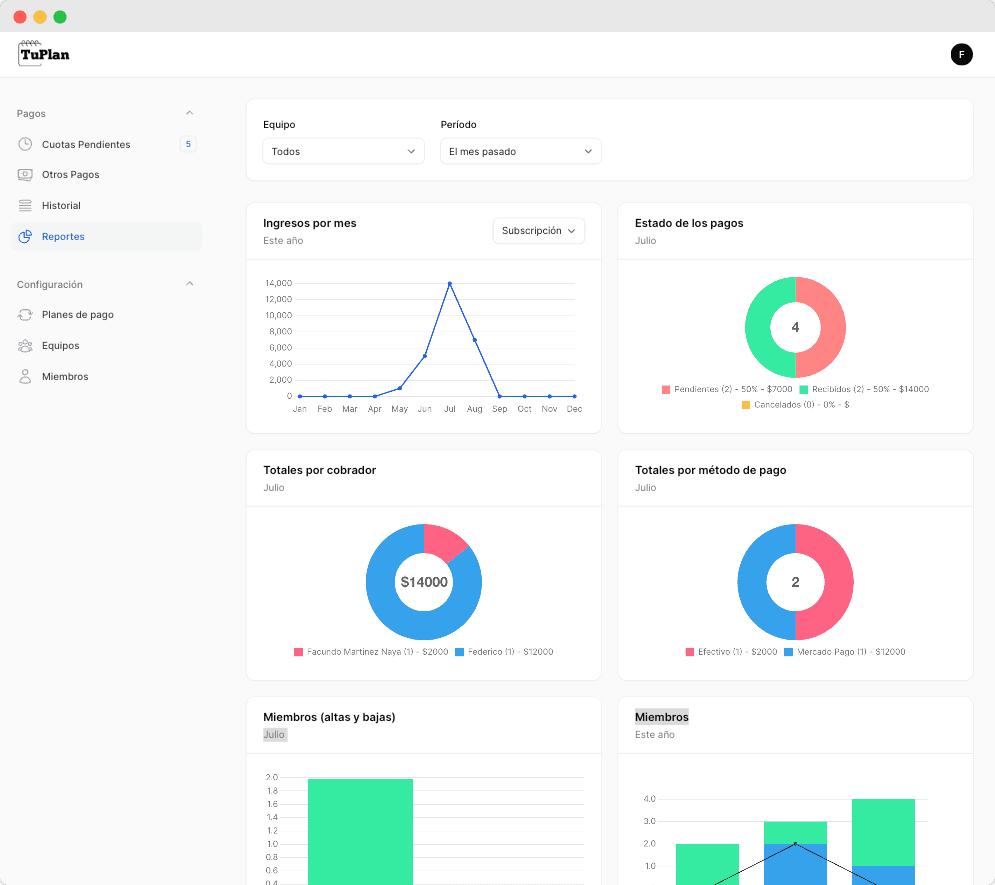Click the Reportes pie chart icon
The height and width of the screenshot is (885, 995).
25,237
